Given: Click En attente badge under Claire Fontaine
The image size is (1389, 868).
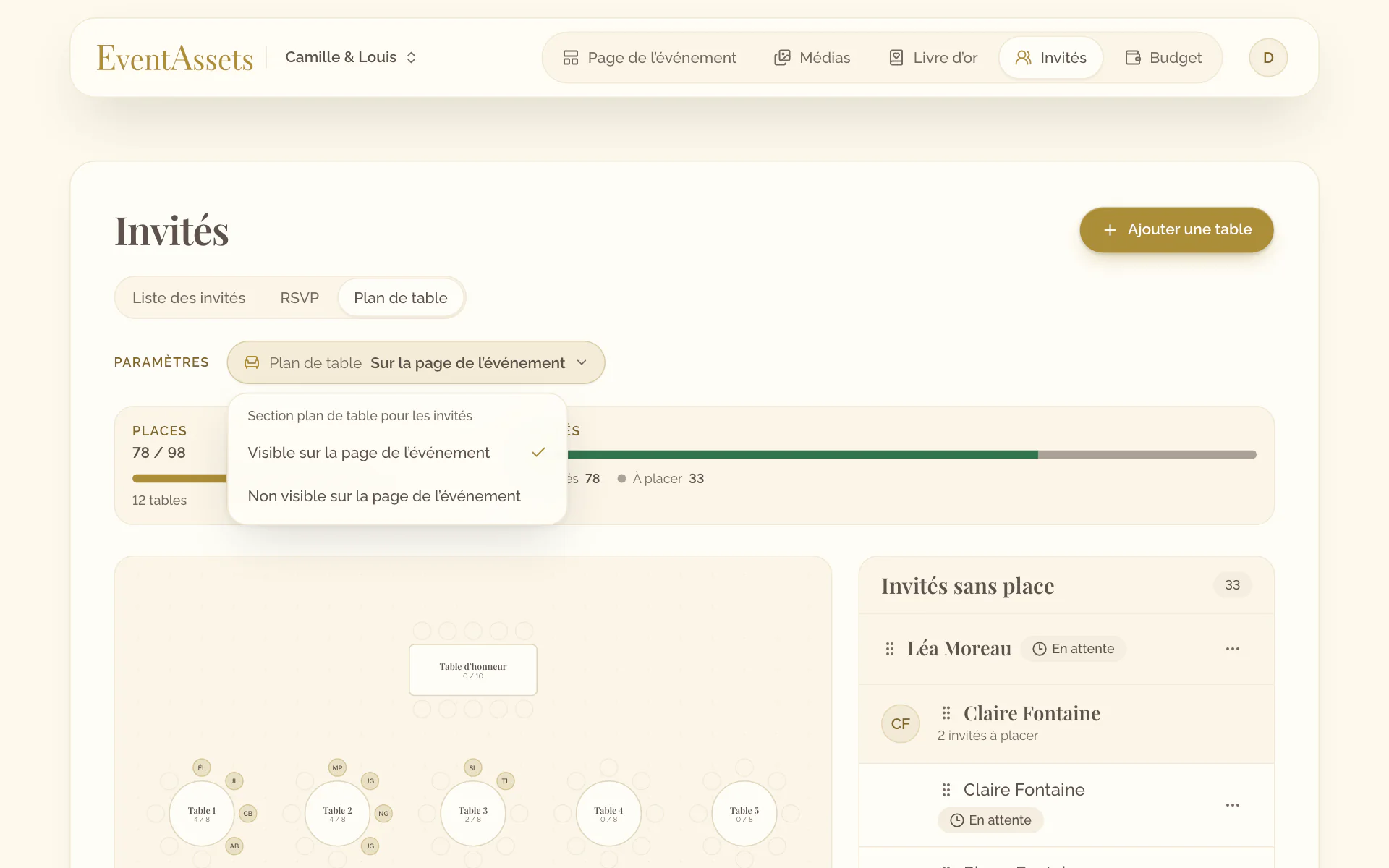Looking at the screenshot, I should point(990,820).
